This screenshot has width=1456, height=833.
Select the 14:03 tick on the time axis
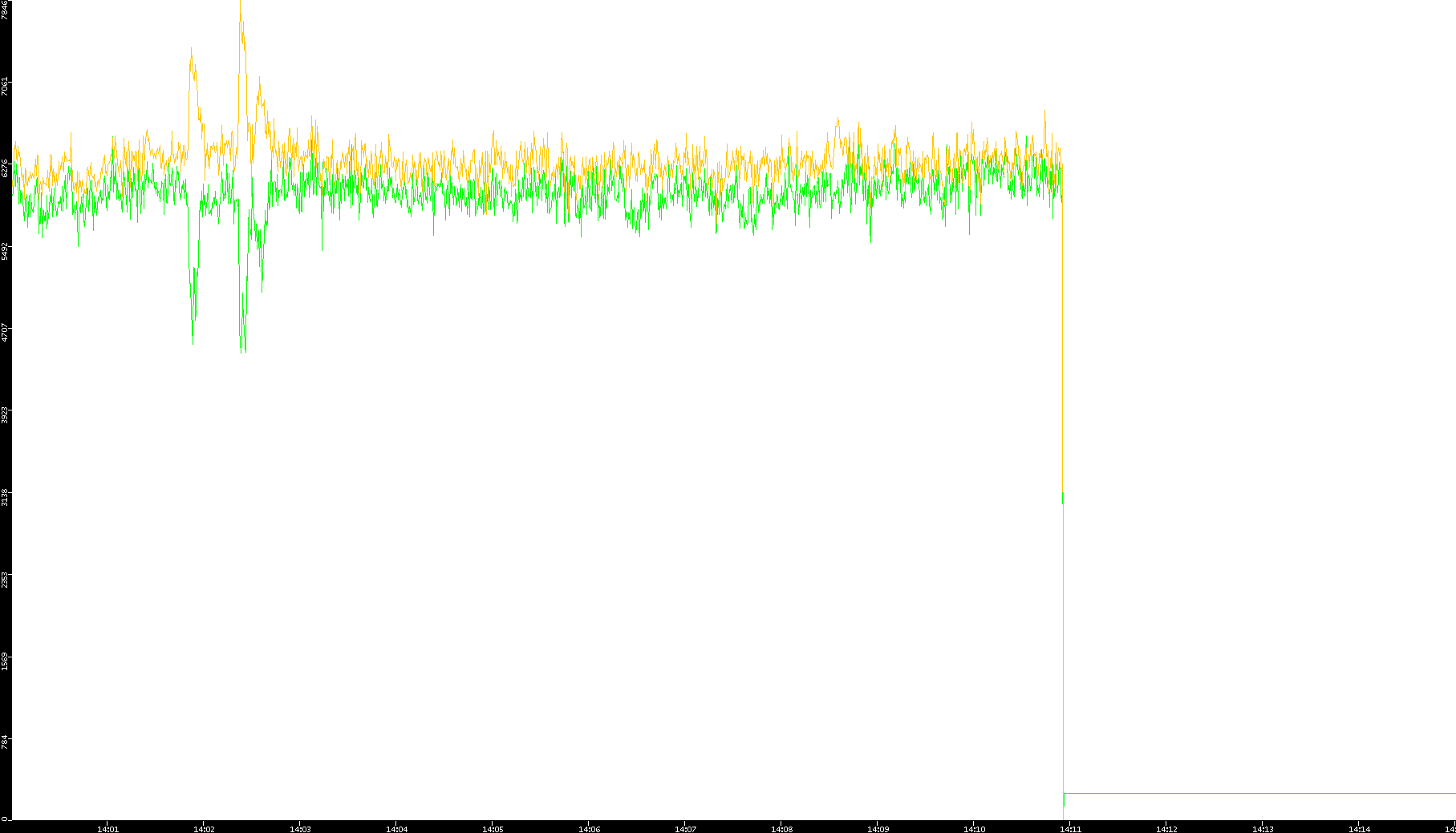(300, 829)
